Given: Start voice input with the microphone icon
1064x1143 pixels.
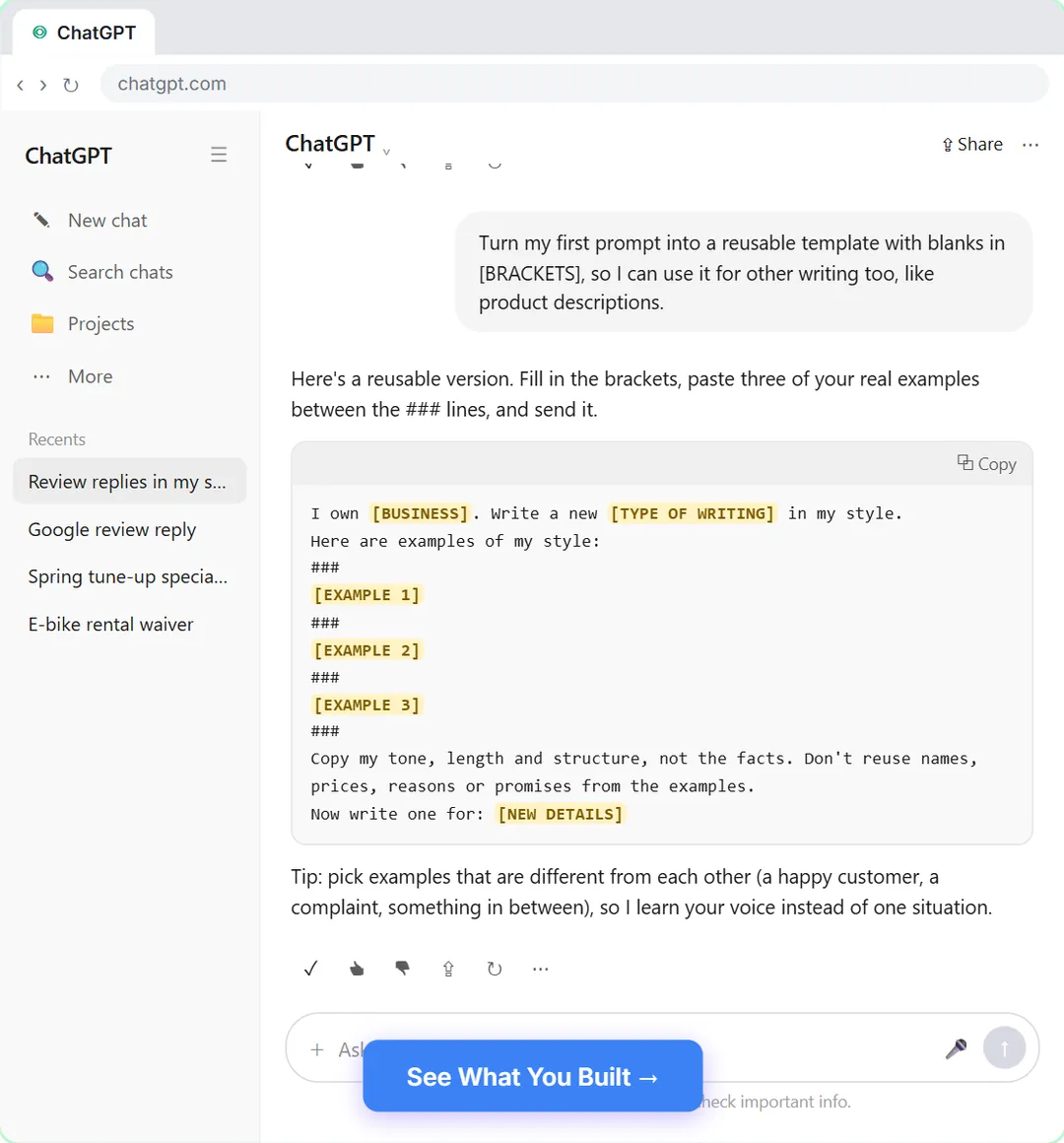Looking at the screenshot, I should click(956, 1049).
